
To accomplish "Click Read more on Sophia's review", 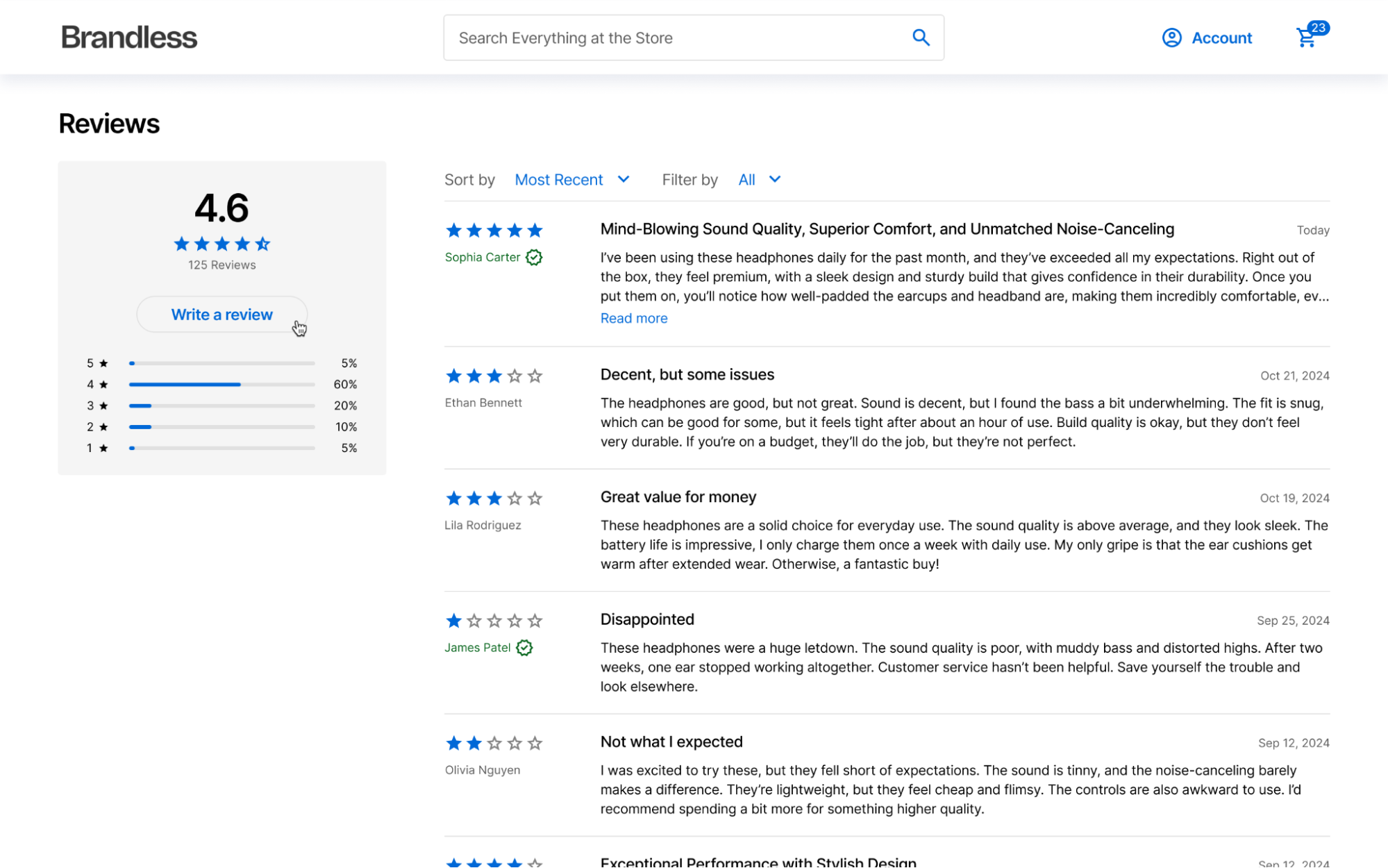I will click(x=633, y=318).
